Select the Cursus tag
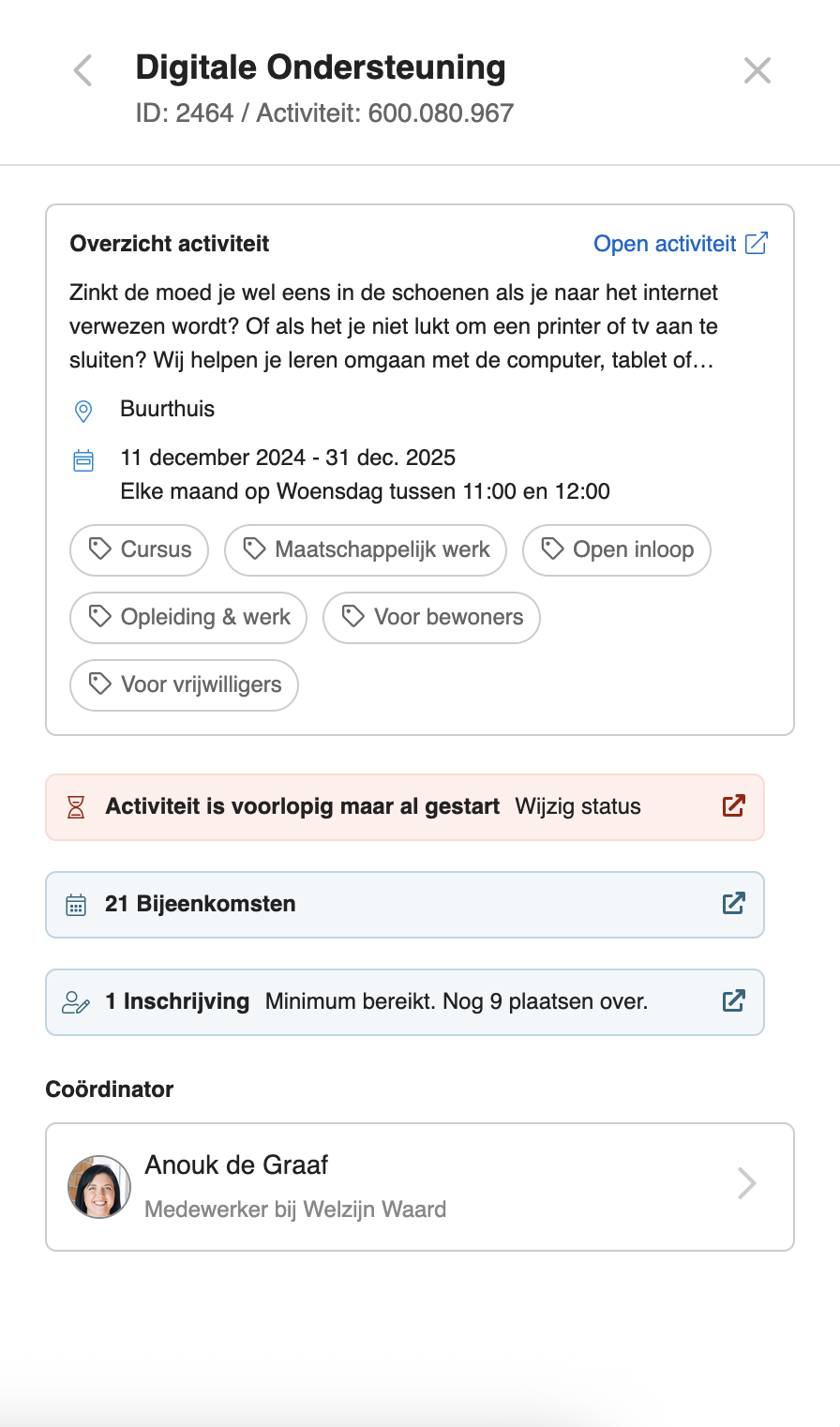Image resolution: width=840 pixels, height=1427 pixels. [140, 549]
